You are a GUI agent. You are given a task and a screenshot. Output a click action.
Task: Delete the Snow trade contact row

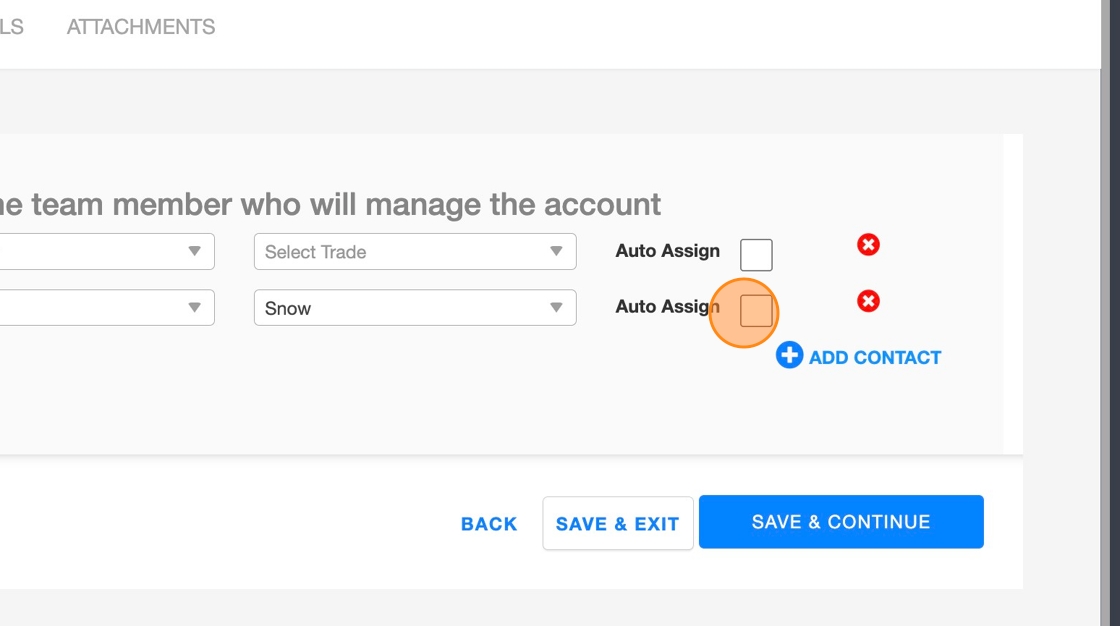(868, 301)
